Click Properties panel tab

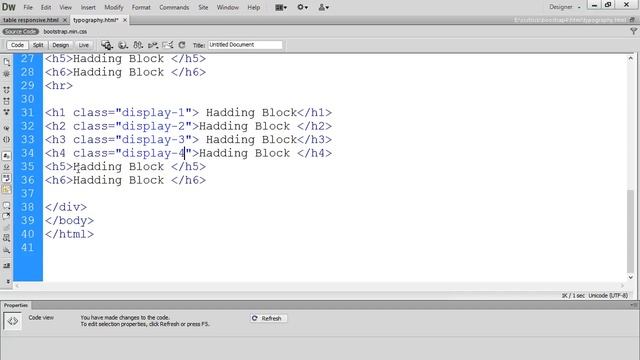(x=16, y=305)
